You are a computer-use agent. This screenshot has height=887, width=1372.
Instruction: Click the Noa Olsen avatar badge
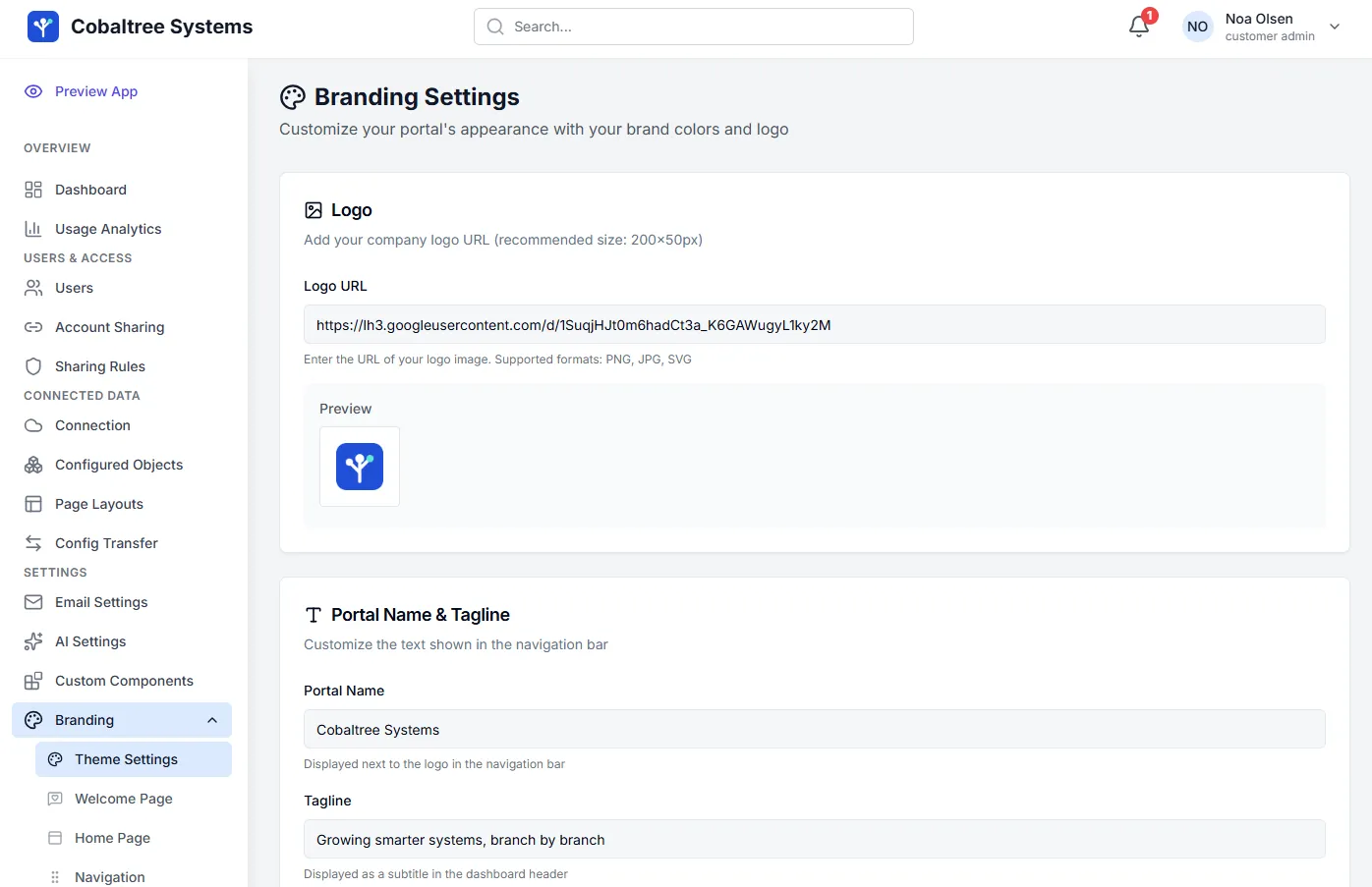[x=1197, y=27]
